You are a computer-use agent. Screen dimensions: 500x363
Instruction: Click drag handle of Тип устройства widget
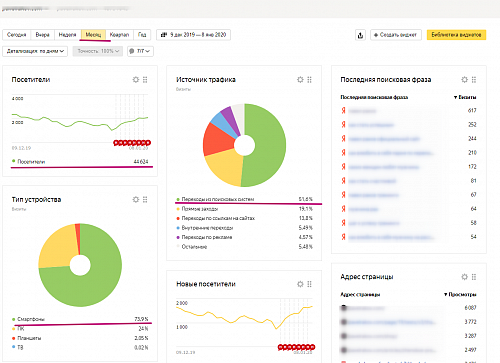coord(145,199)
